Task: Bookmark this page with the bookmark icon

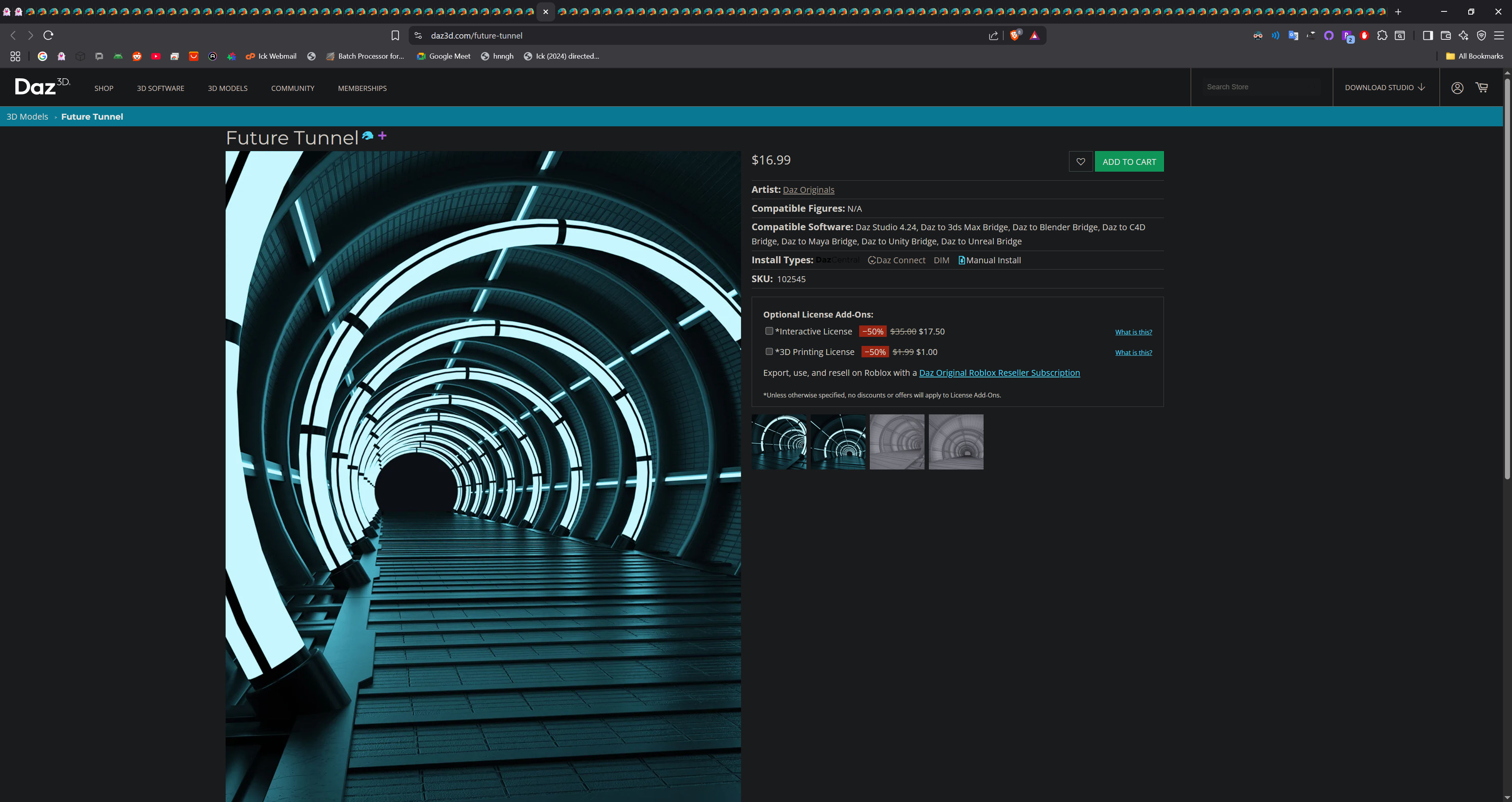Action: coord(395,36)
